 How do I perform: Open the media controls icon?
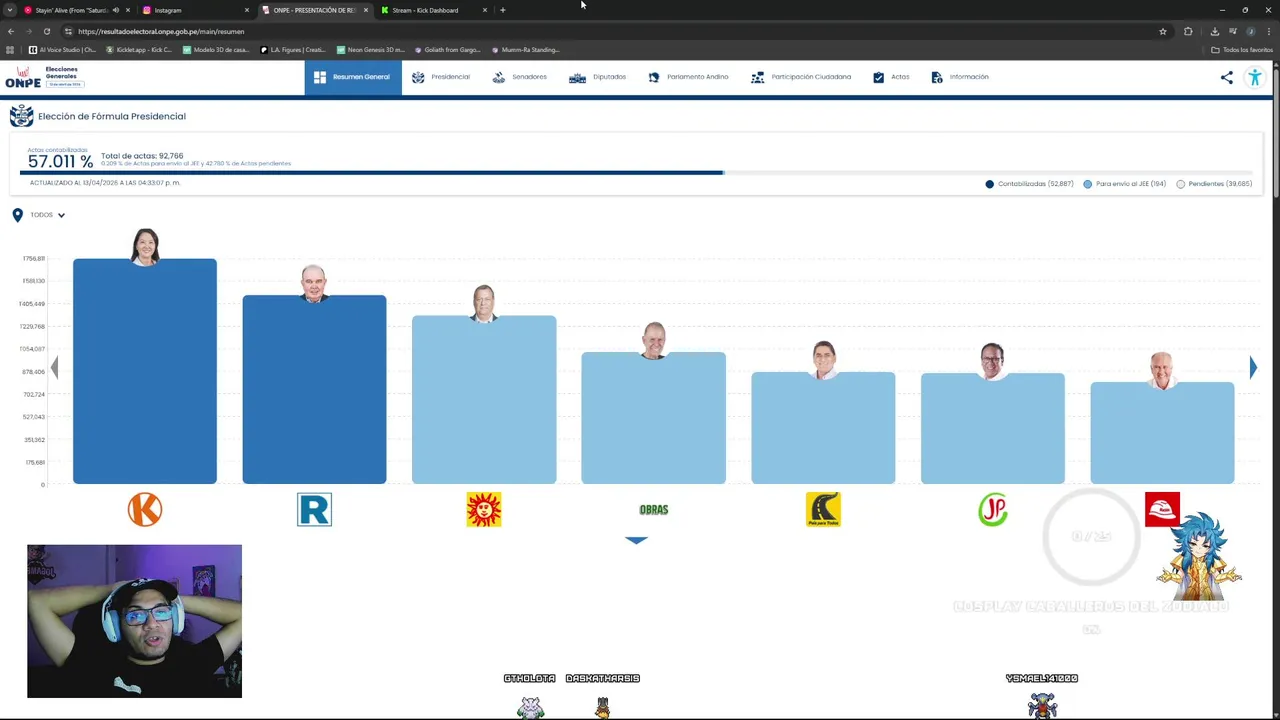coord(1233,31)
